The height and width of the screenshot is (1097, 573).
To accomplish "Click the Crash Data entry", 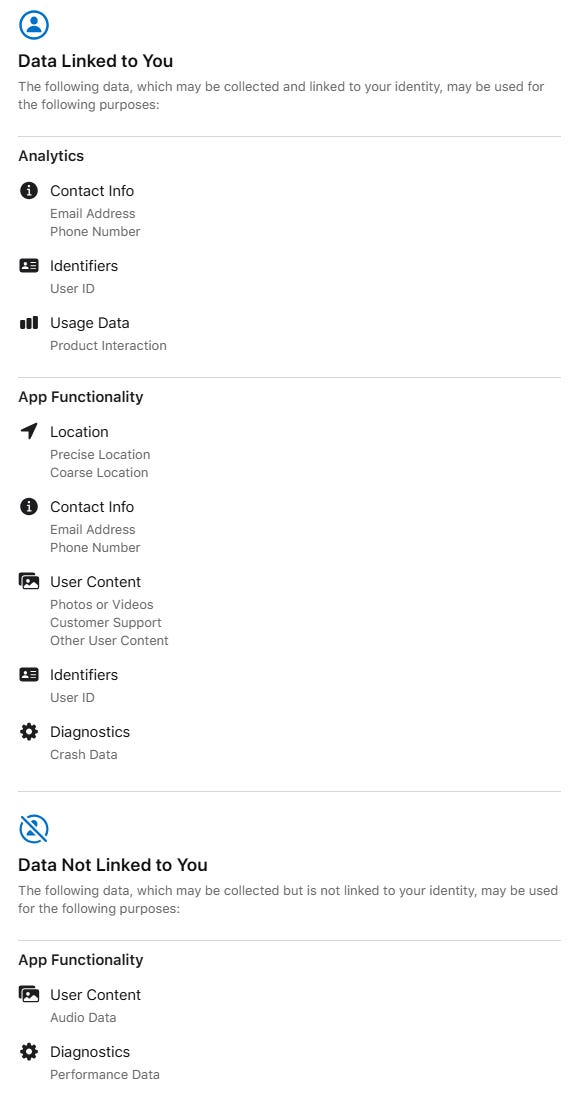I will coord(83,755).
